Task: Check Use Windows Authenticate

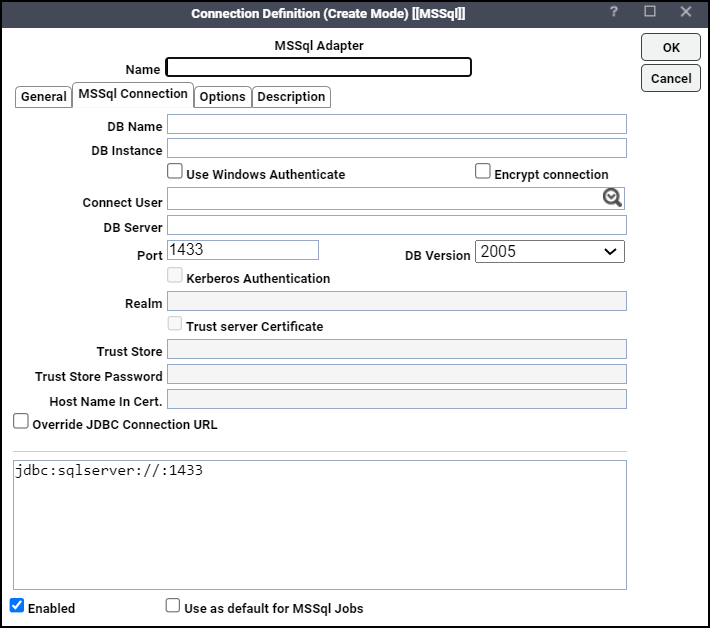Action: click(175, 172)
